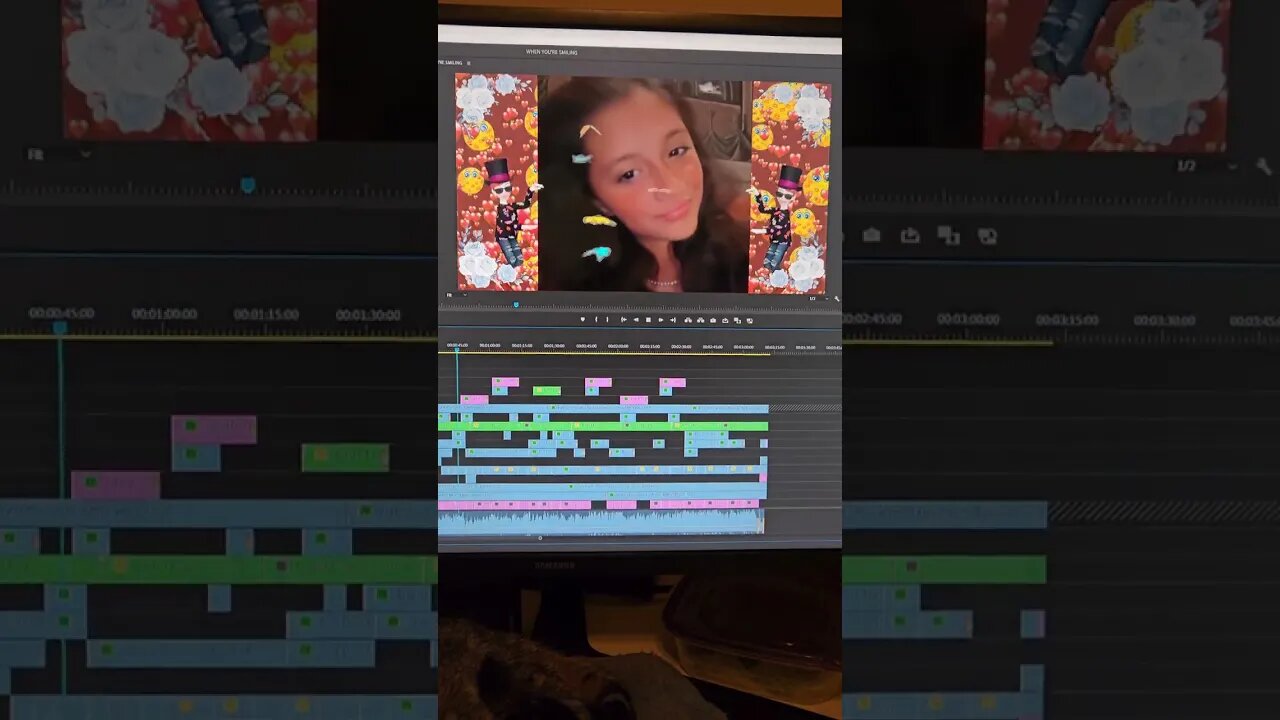
Task: Click timeline ruler at 00:02:30:00
Action: [681, 346]
